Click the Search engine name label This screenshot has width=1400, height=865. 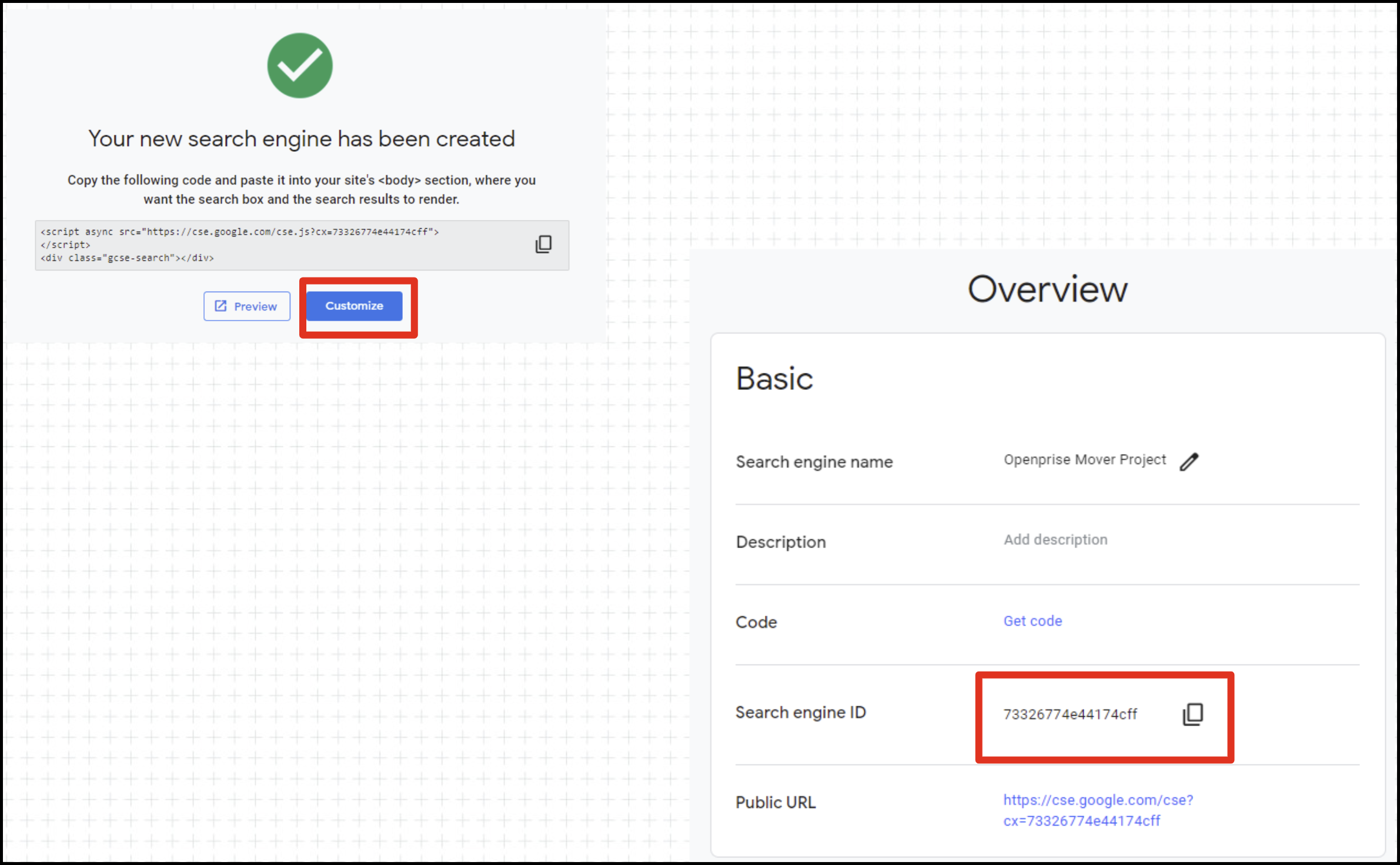tap(814, 462)
